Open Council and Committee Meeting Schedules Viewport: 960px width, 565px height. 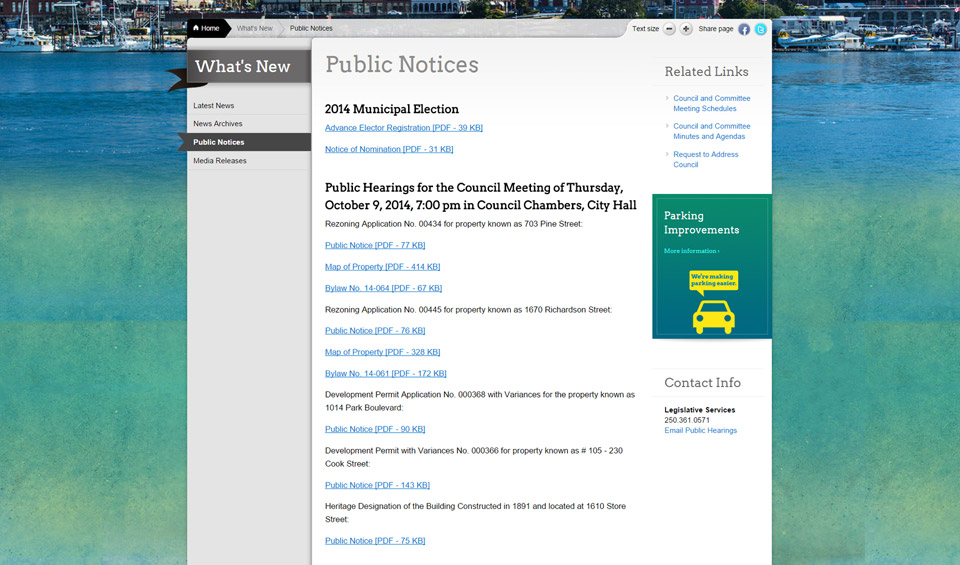[711, 103]
